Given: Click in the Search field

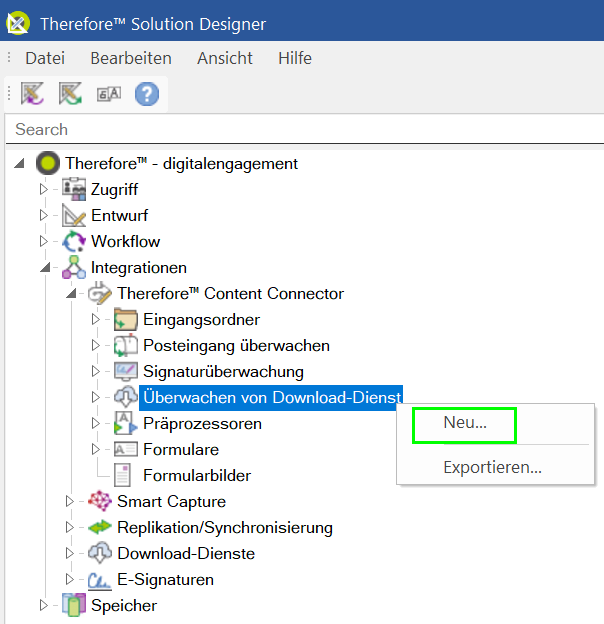Looking at the screenshot, I should point(300,129).
